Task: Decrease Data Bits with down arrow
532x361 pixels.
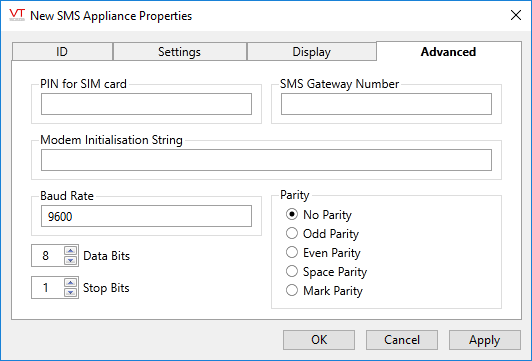Action: [x=70, y=260]
